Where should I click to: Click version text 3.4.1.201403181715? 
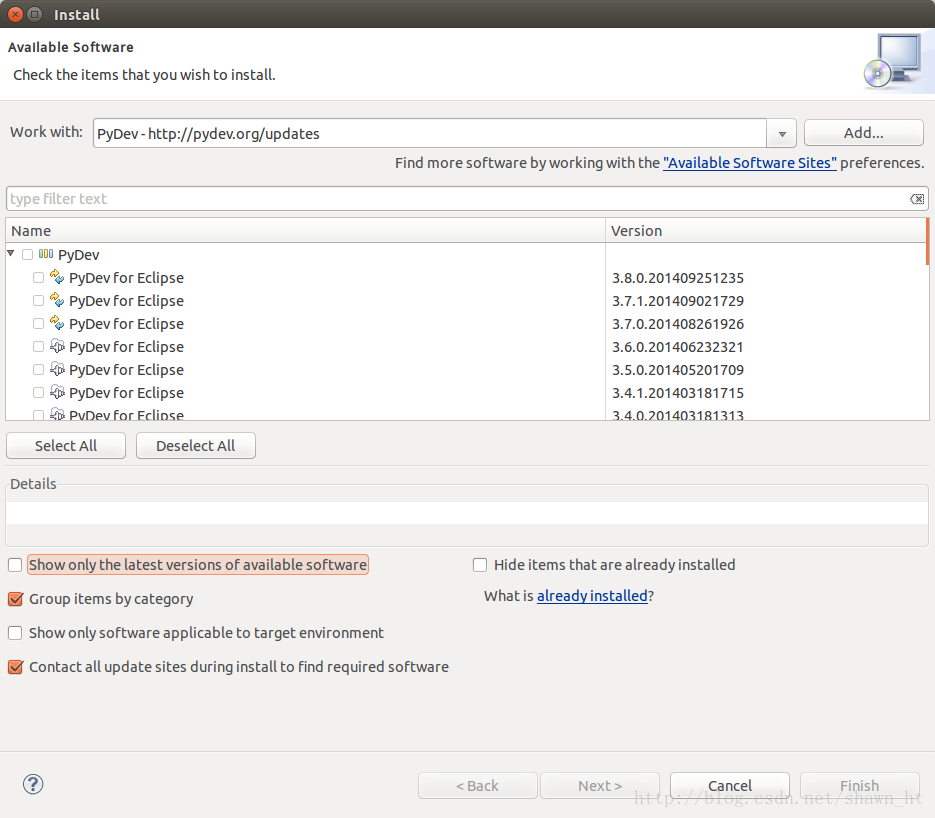coord(677,393)
